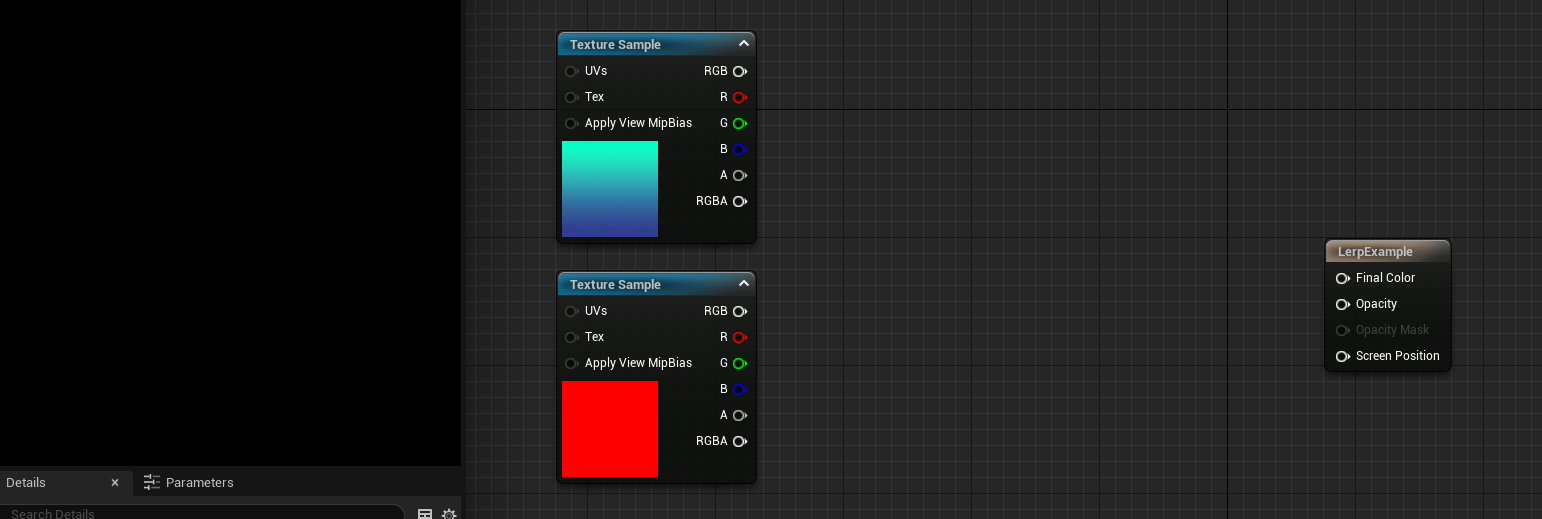Collapse the top Texture Sample node

click(743, 44)
